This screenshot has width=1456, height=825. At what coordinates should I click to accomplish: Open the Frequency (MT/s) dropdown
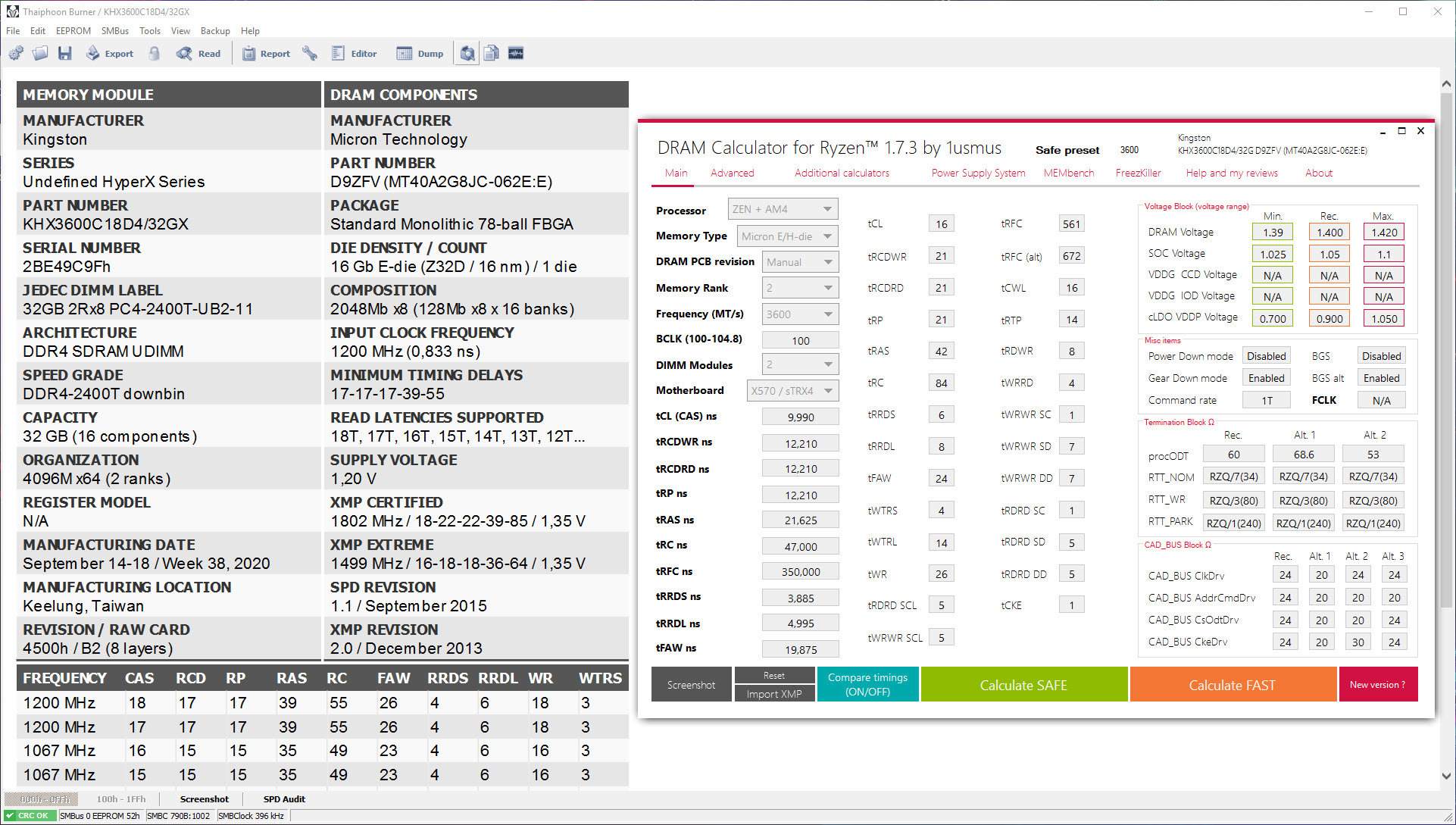800,314
